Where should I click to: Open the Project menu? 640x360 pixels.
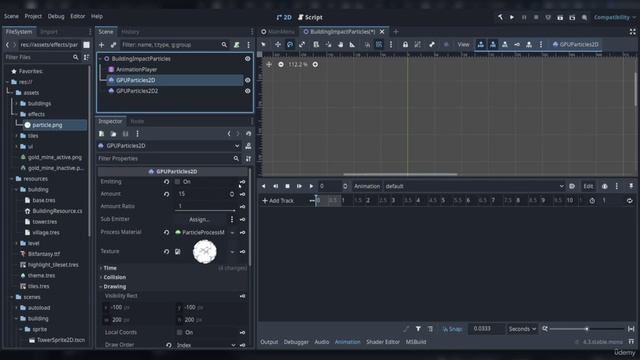pos(33,16)
